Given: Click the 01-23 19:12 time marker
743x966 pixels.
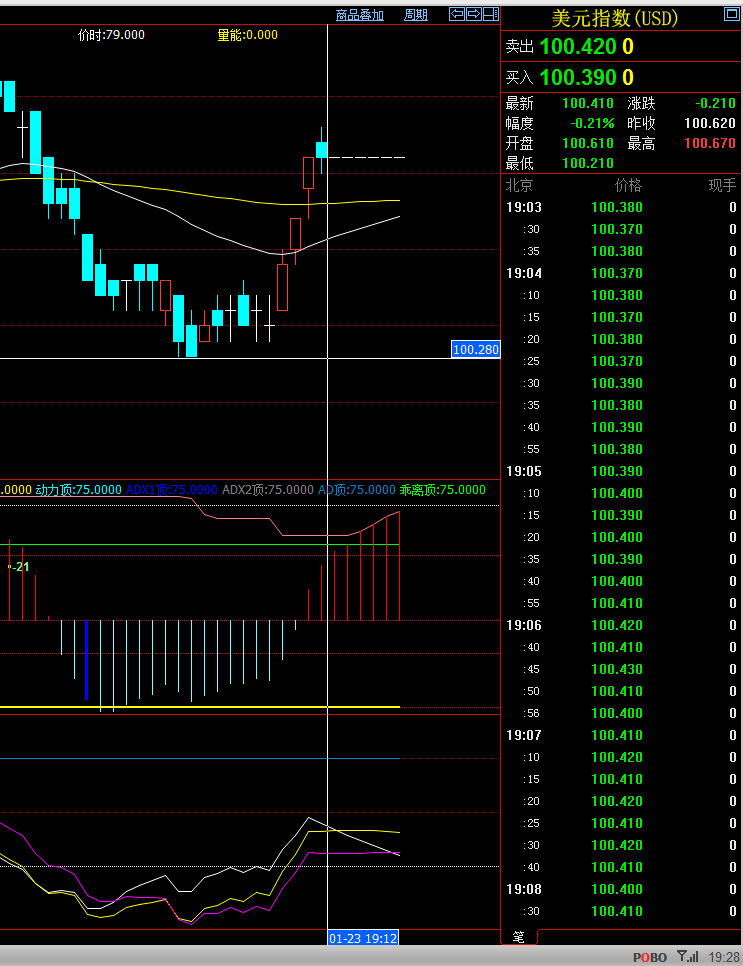Looking at the screenshot, I should point(363,938).
